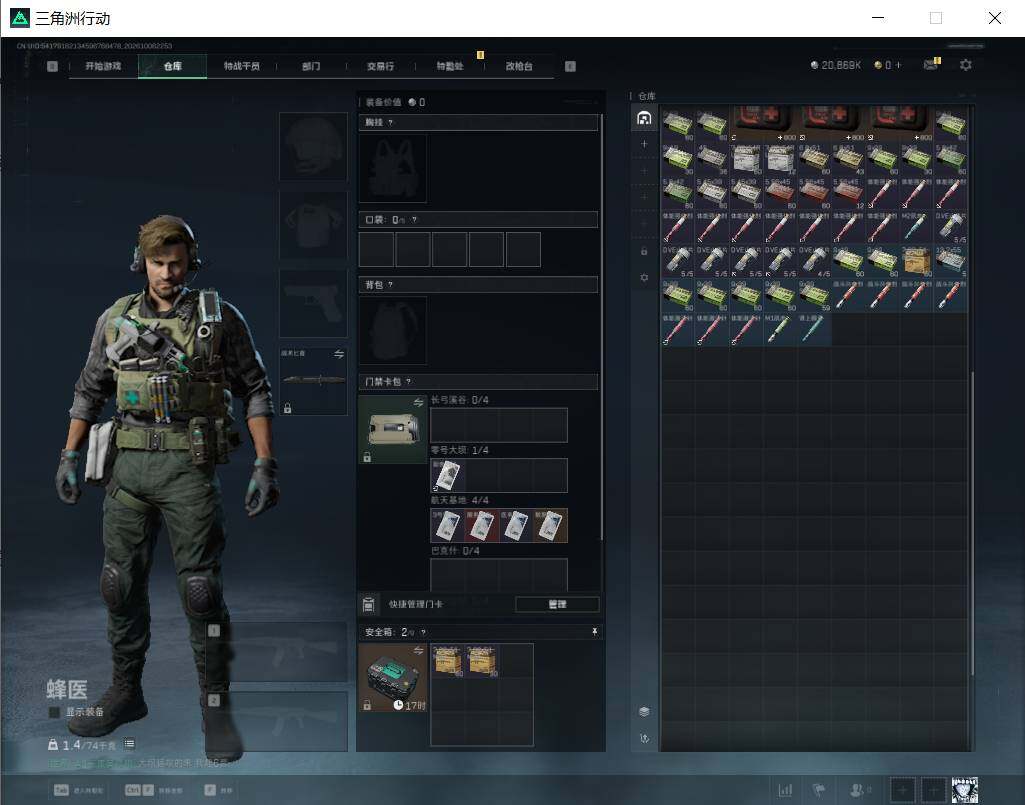
Task: Select first ammo box in safe box
Action: click(x=448, y=661)
